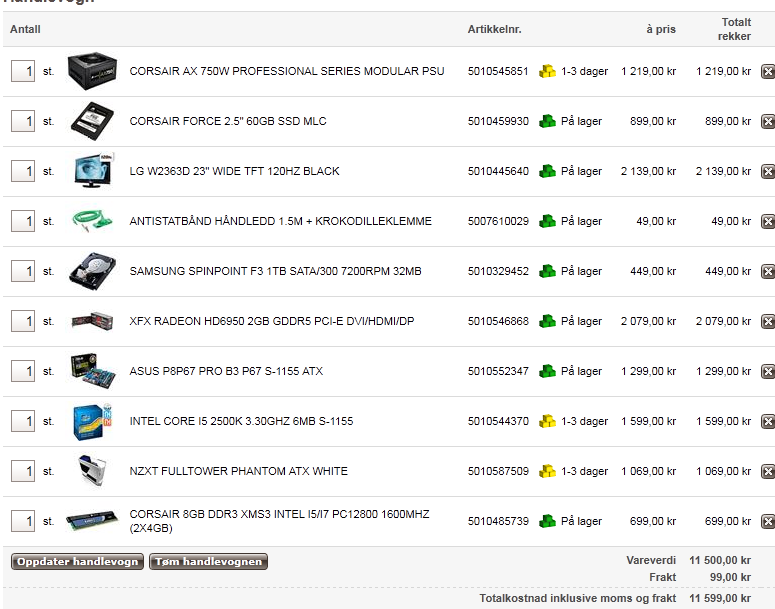The height and width of the screenshot is (609, 775).
Task: Click the Artikkelnr. column header
Action: (x=494, y=29)
